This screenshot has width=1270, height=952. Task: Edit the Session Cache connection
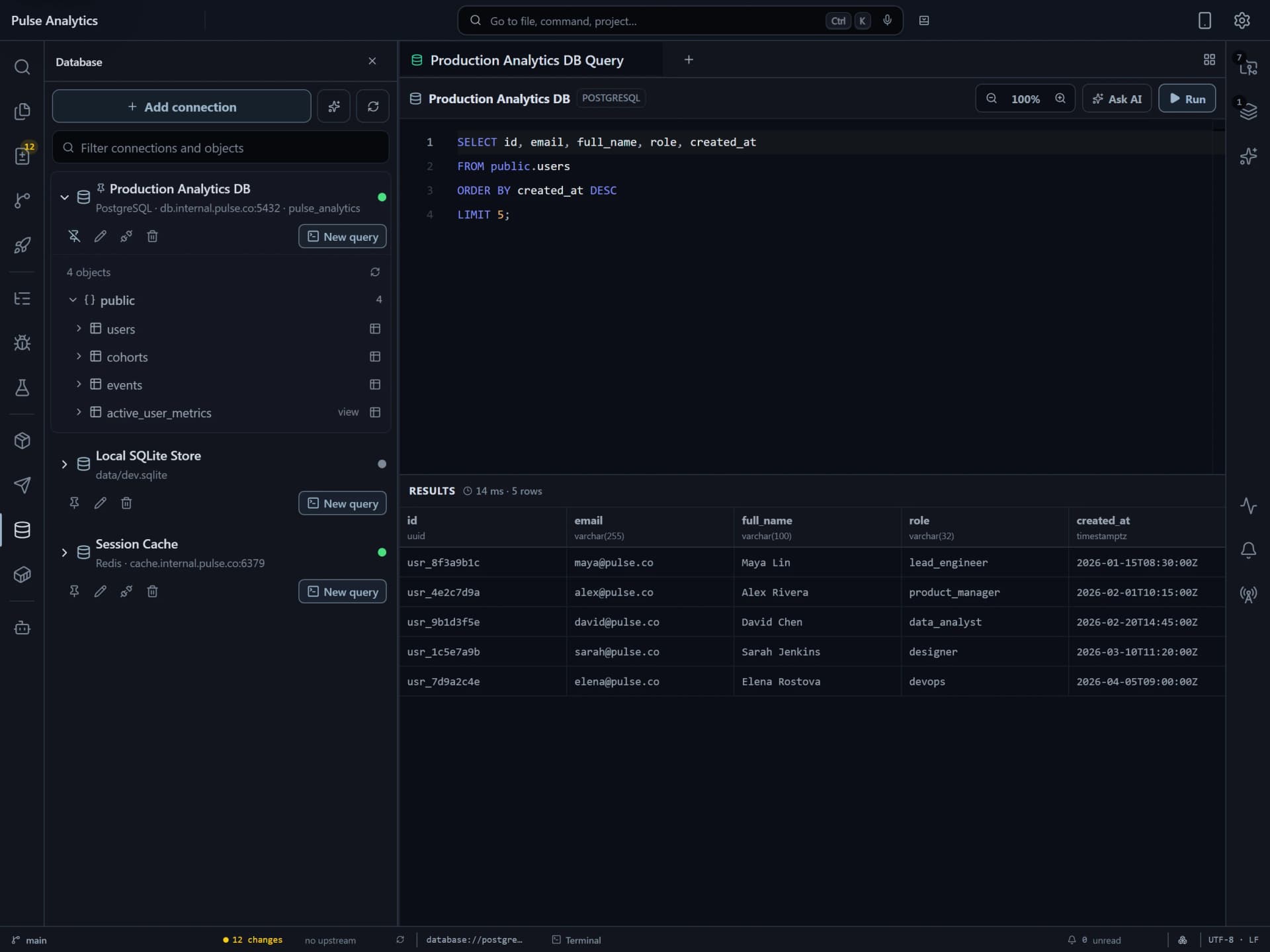click(x=100, y=591)
